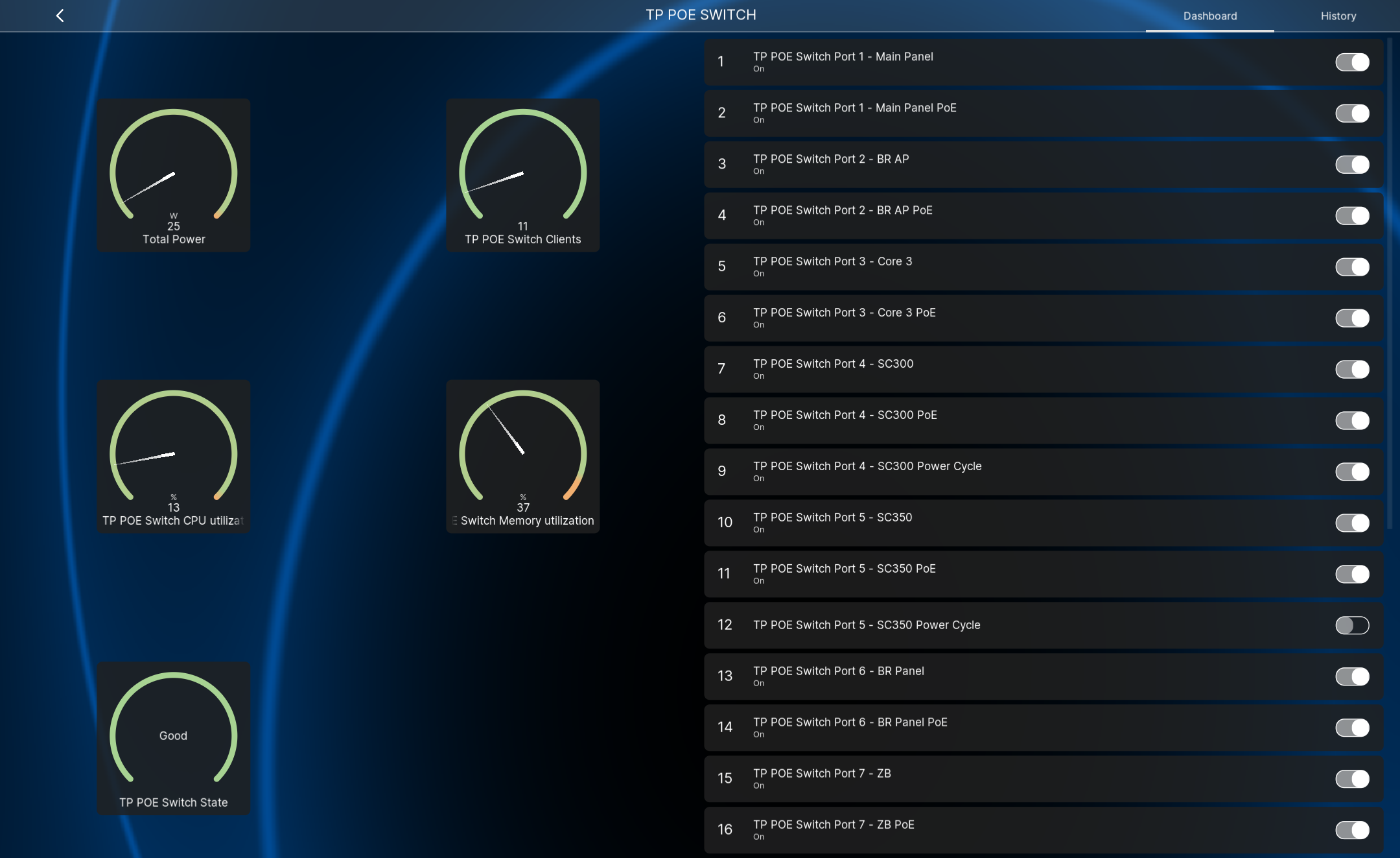This screenshot has width=1400, height=858.
Task: Turn off Port 7 ZB PoE toggle
Action: [1352, 830]
